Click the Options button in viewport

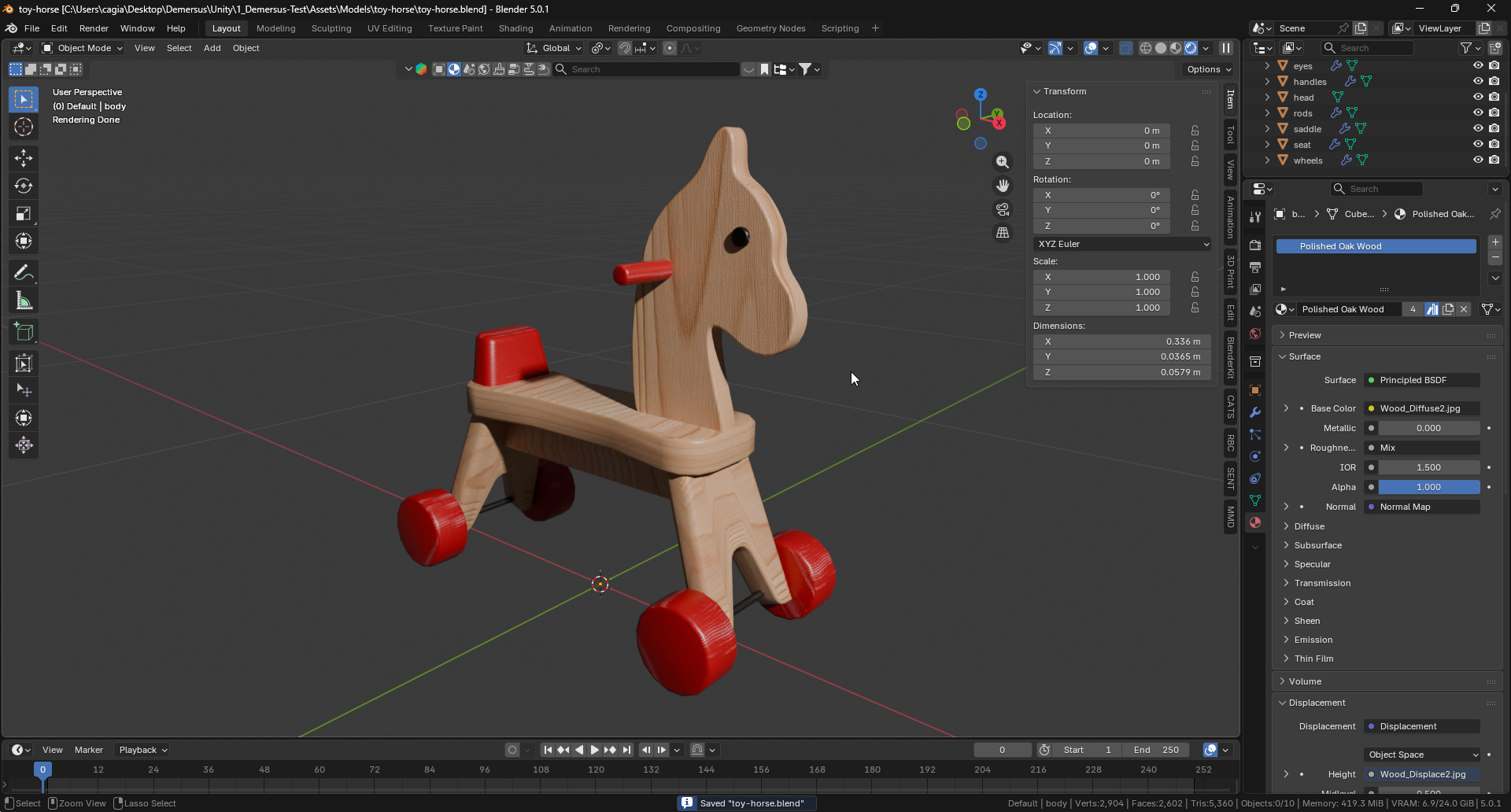pos(1209,69)
